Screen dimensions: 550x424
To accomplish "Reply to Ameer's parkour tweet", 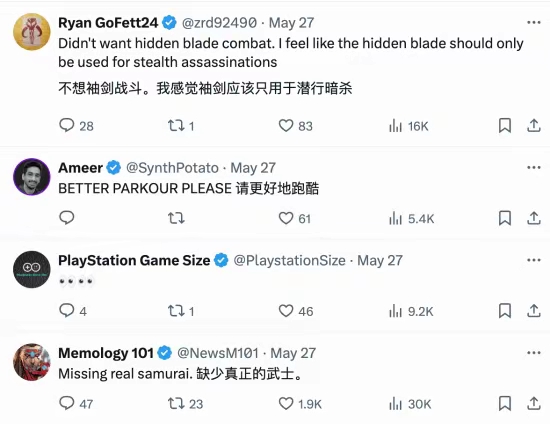I will tap(67, 218).
